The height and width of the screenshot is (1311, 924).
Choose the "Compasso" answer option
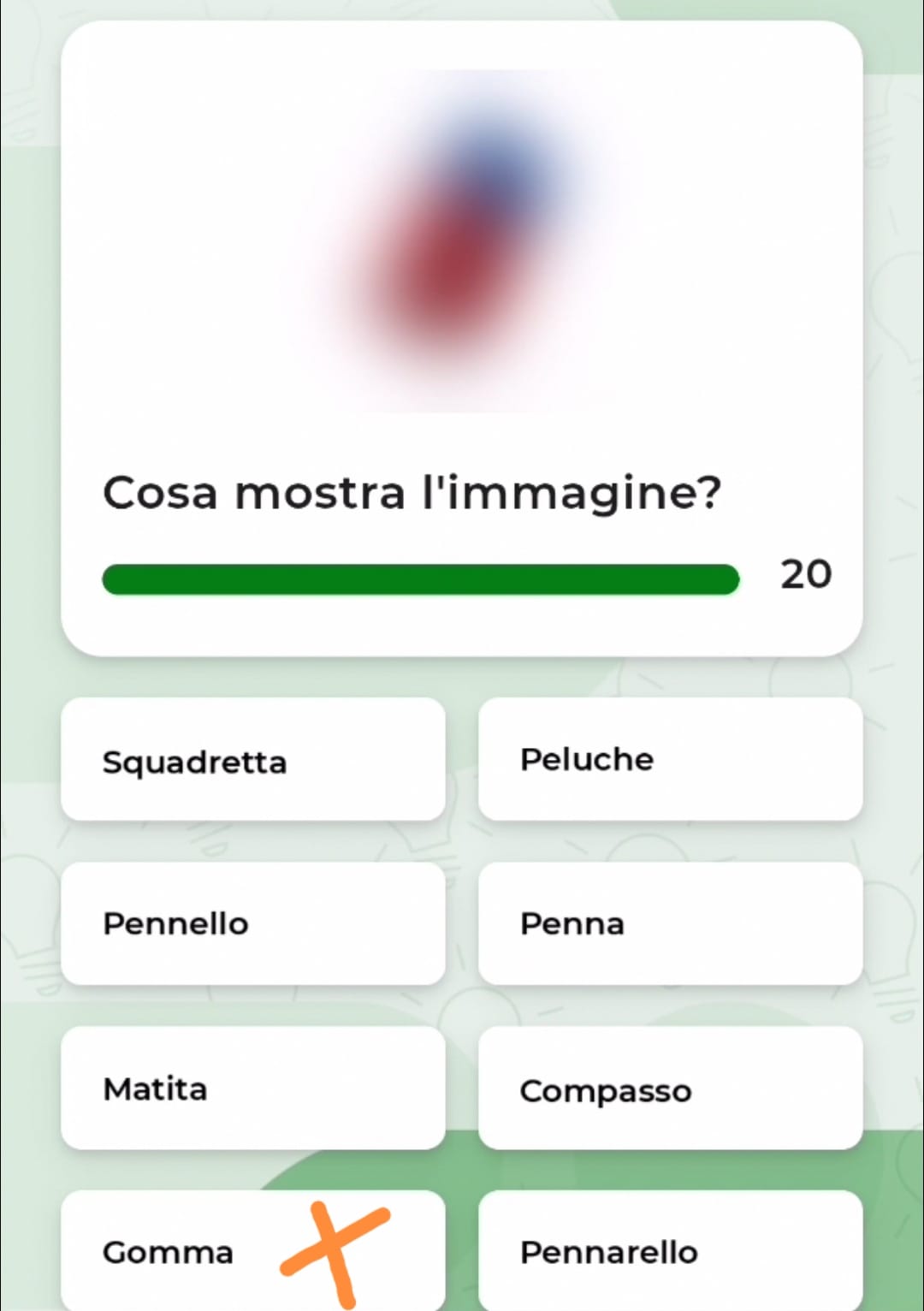pos(670,1089)
